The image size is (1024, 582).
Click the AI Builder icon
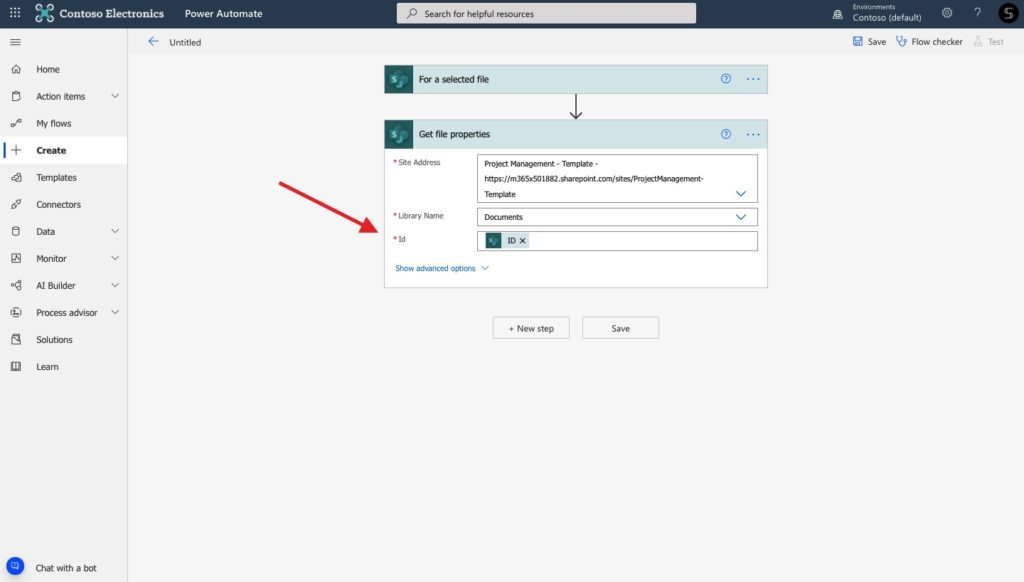click(16, 285)
